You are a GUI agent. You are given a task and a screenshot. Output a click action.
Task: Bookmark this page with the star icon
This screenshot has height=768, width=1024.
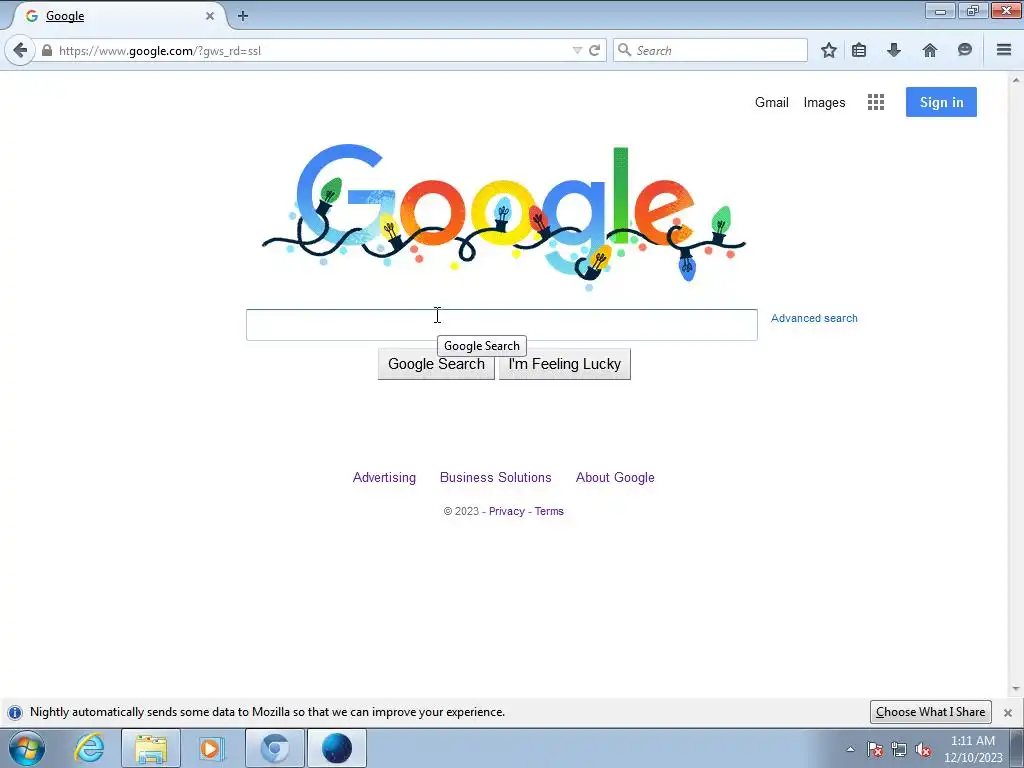pos(829,50)
